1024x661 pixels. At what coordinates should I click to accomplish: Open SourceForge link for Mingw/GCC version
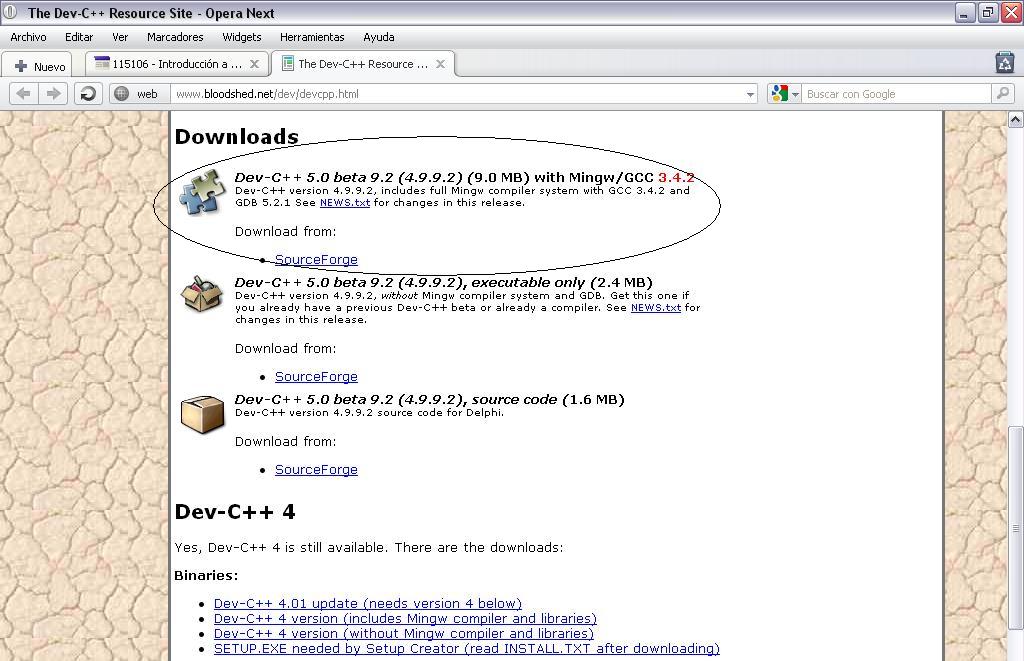(316, 260)
